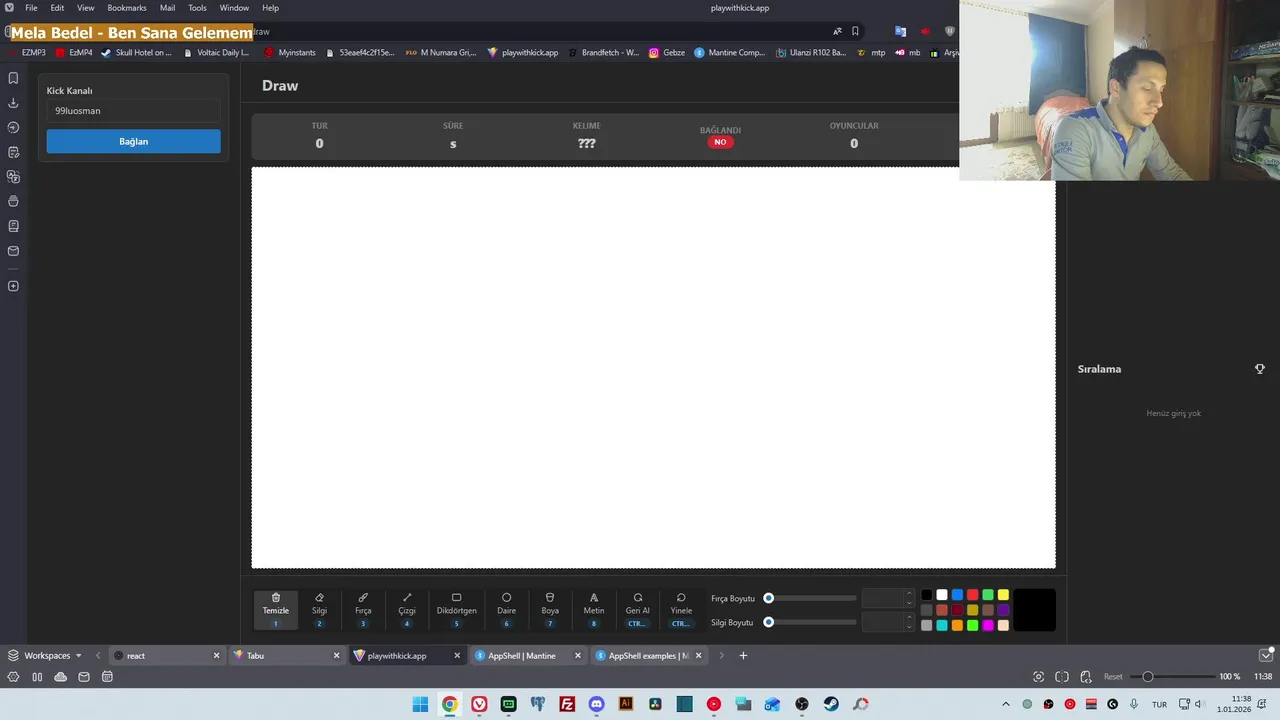Select the Temizle (clear) trash tool

coord(276,610)
